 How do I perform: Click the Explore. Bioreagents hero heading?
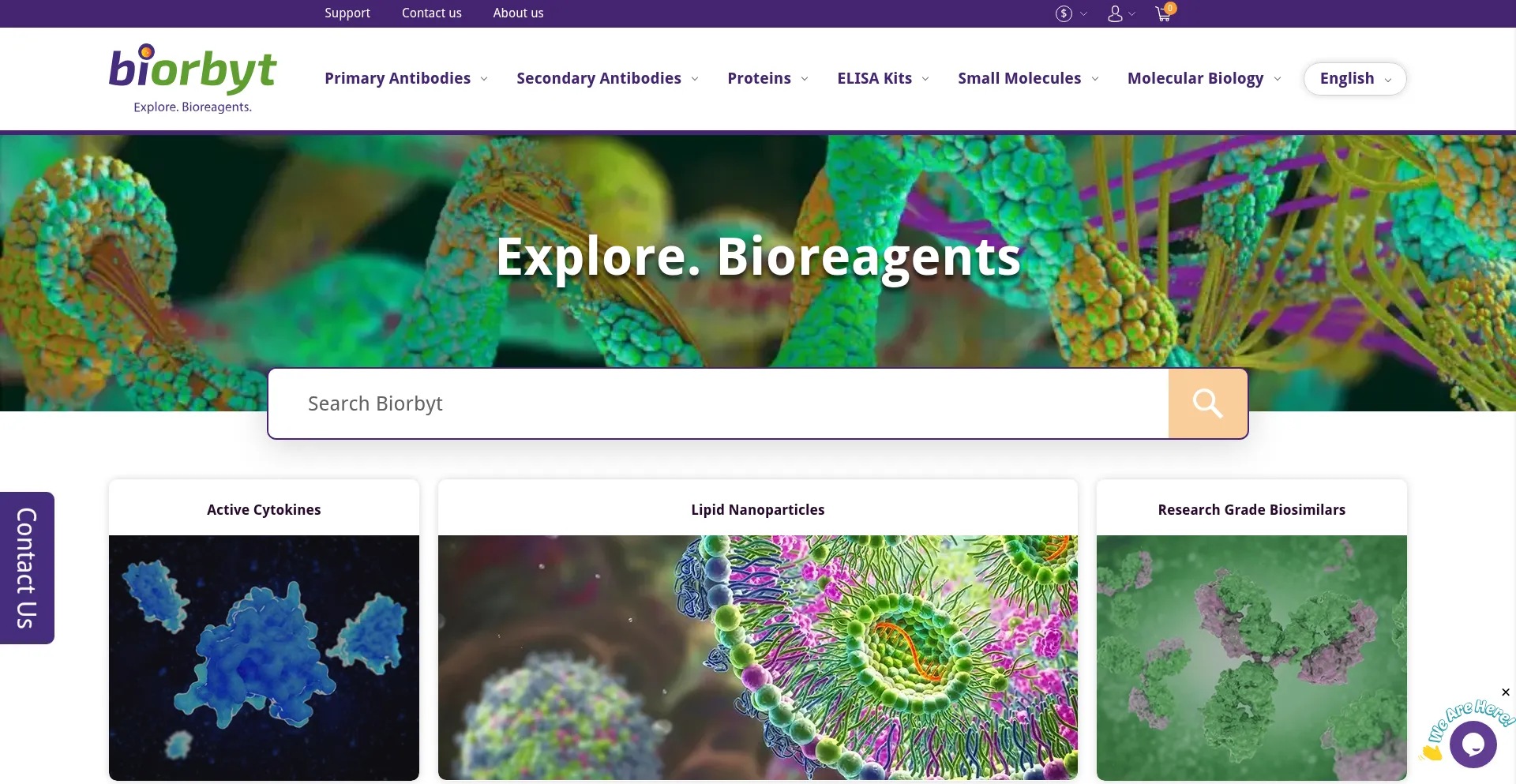coord(758,257)
